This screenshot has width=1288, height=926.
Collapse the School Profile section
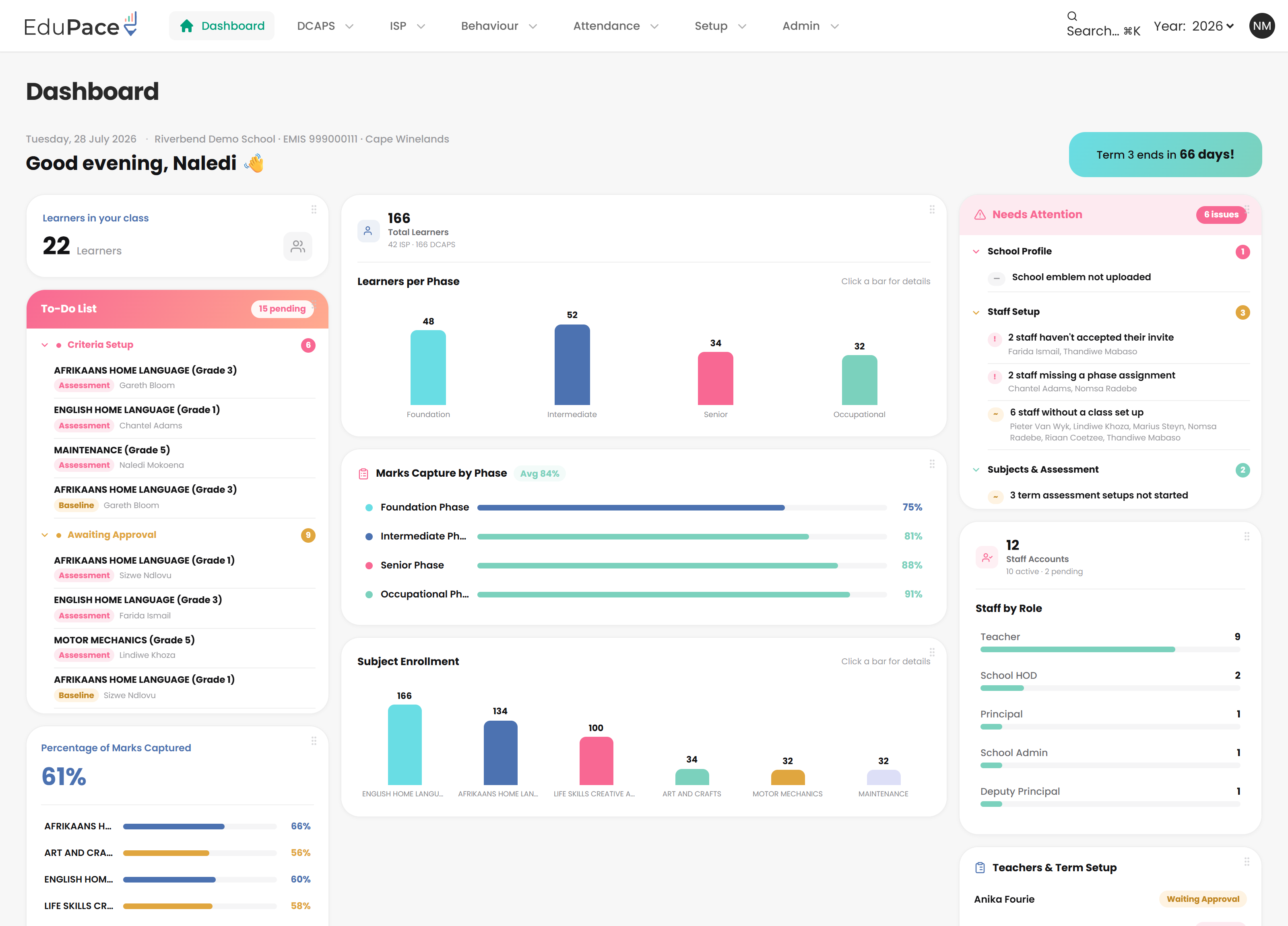[x=976, y=252]
